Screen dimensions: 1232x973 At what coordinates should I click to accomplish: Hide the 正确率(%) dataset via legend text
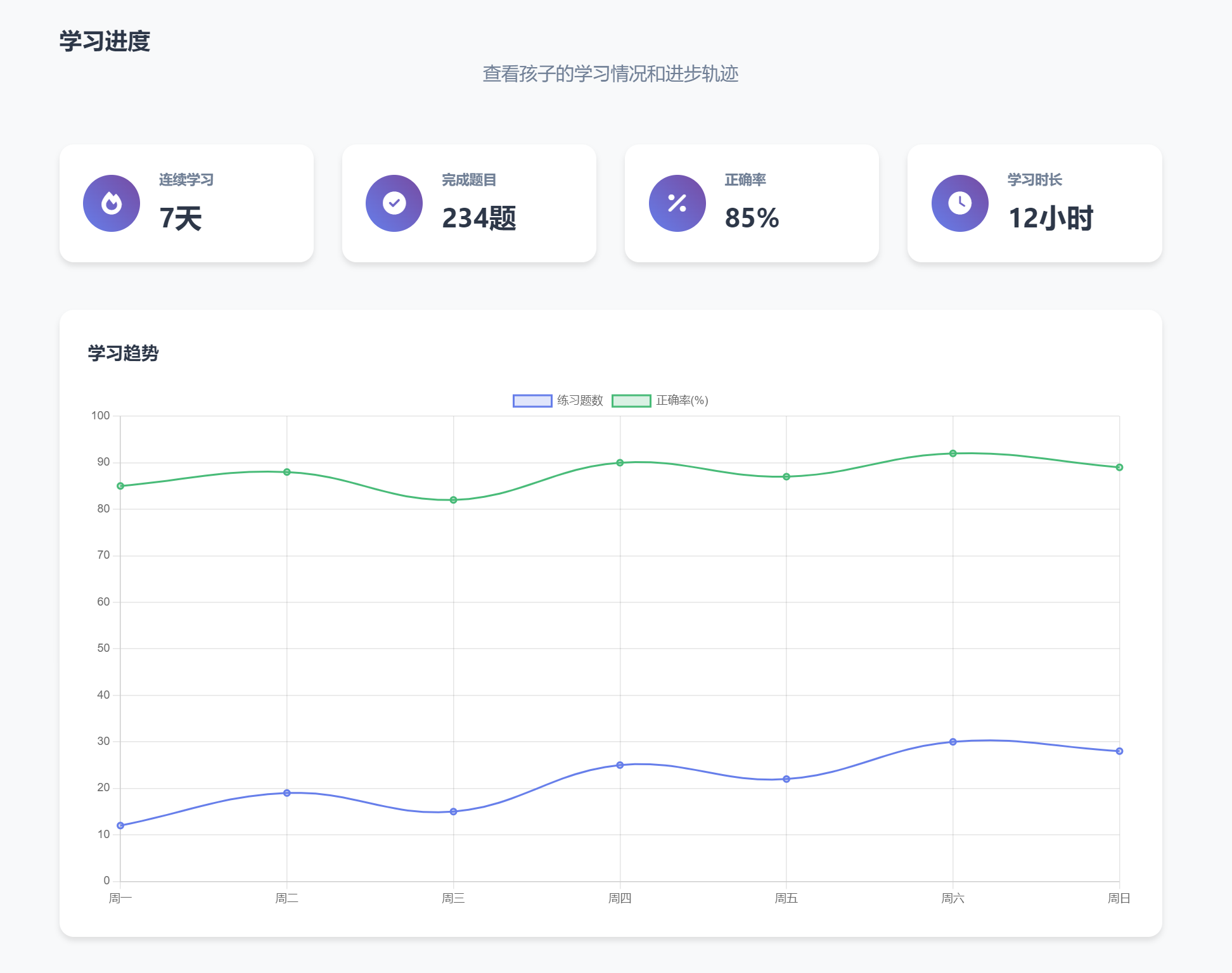682,401
